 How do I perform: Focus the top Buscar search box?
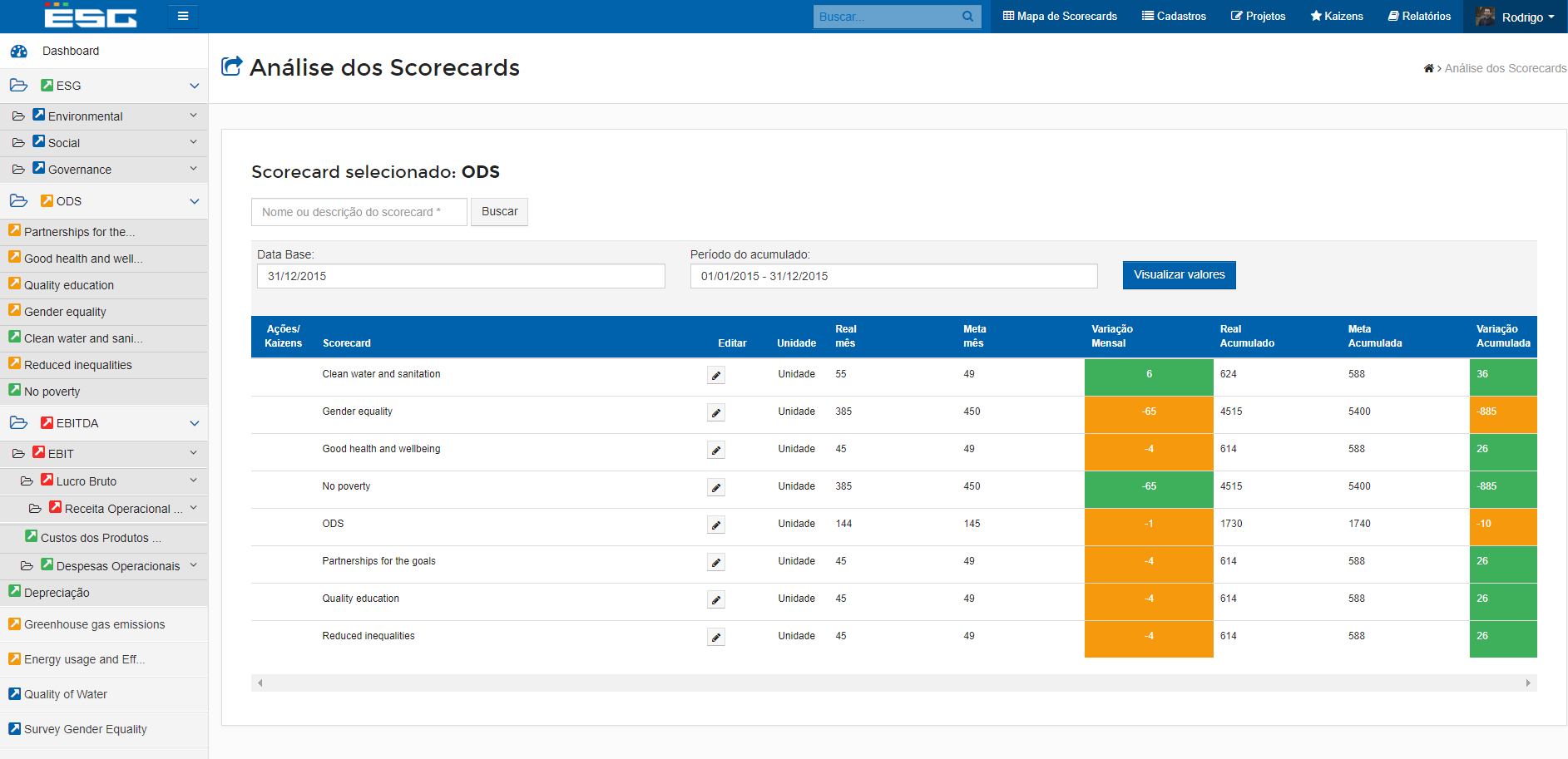pos(886,17)
